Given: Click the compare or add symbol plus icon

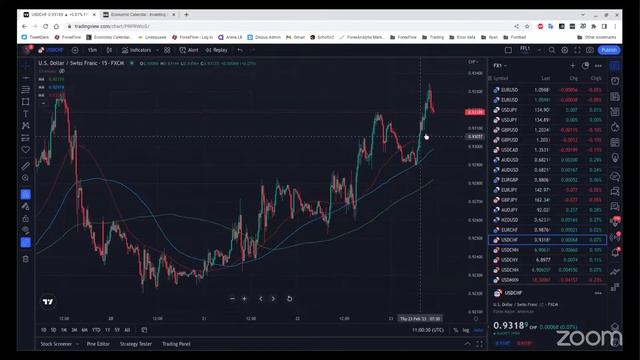Looking at the screenshot, I should coord(75,50).
